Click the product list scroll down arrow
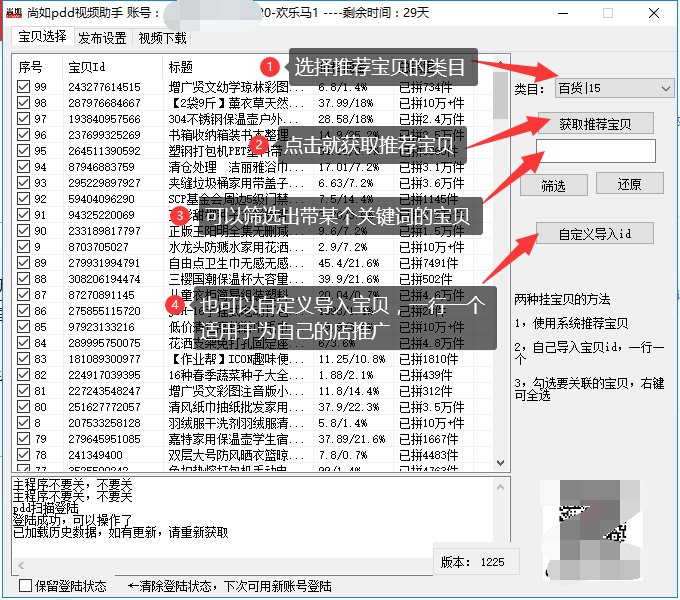 coord(500,463)
